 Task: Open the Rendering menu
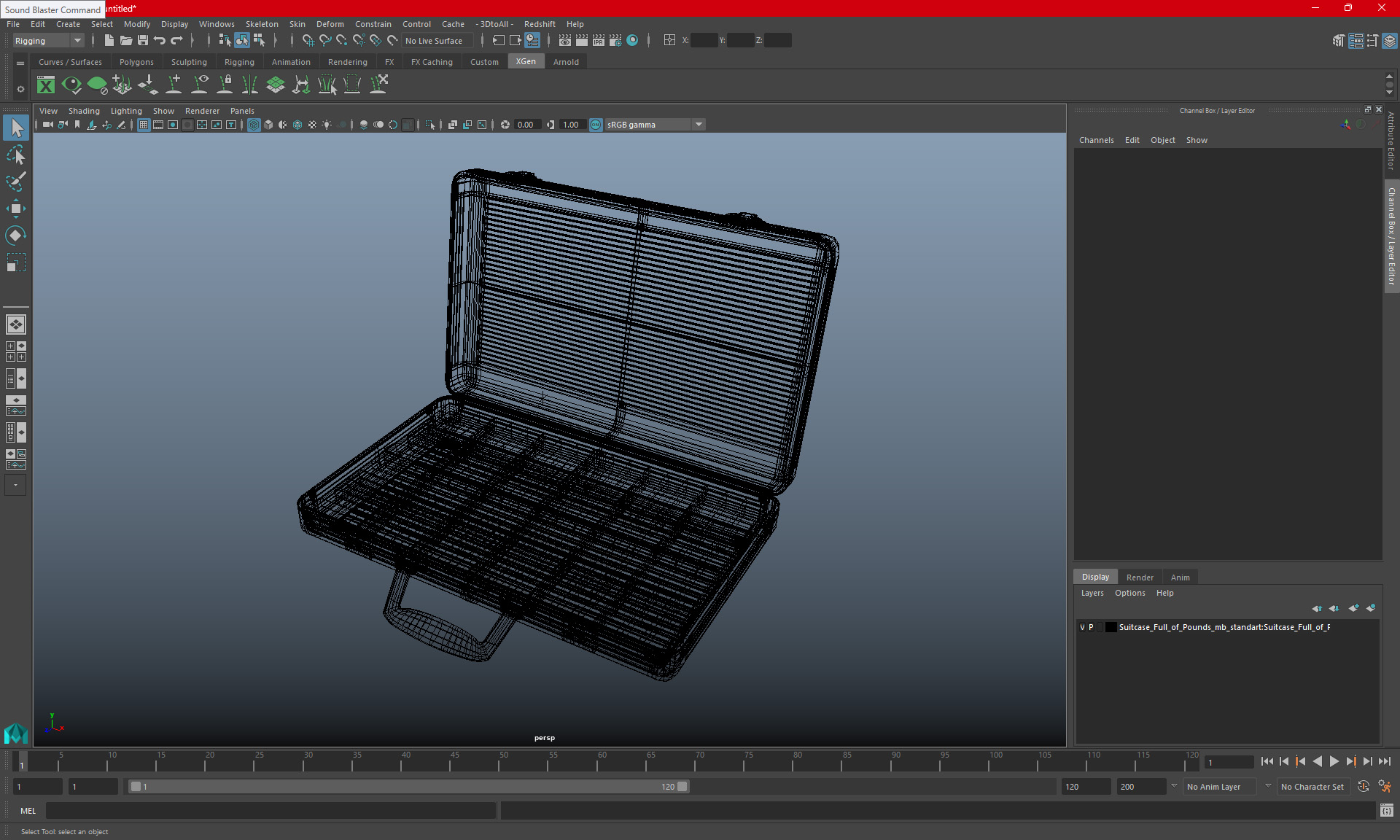pyautogui.click(x=347, y=61)
